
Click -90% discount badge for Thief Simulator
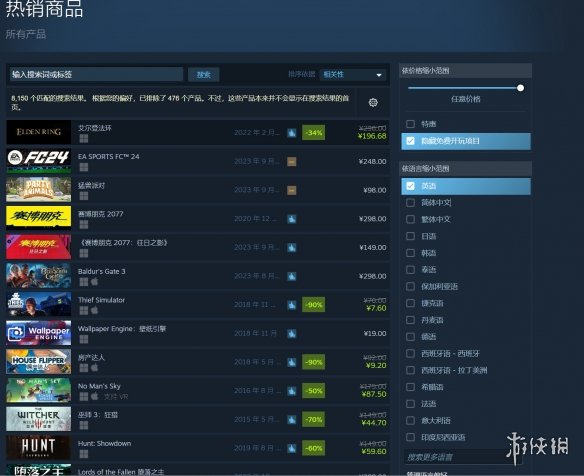click(x=313, y=305)
